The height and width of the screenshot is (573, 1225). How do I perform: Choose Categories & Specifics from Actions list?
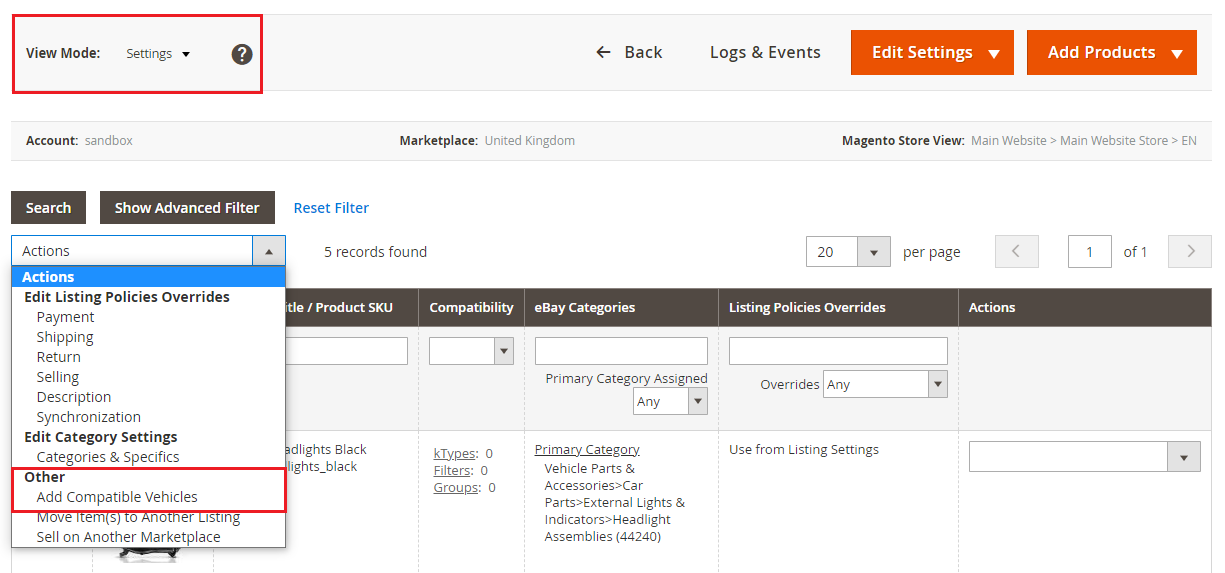(x=108, y=457)
